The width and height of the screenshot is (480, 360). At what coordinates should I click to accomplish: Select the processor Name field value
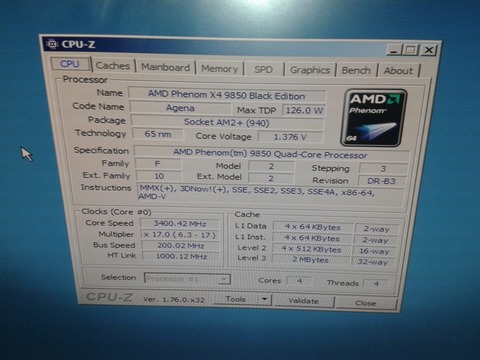click(227, 95)
